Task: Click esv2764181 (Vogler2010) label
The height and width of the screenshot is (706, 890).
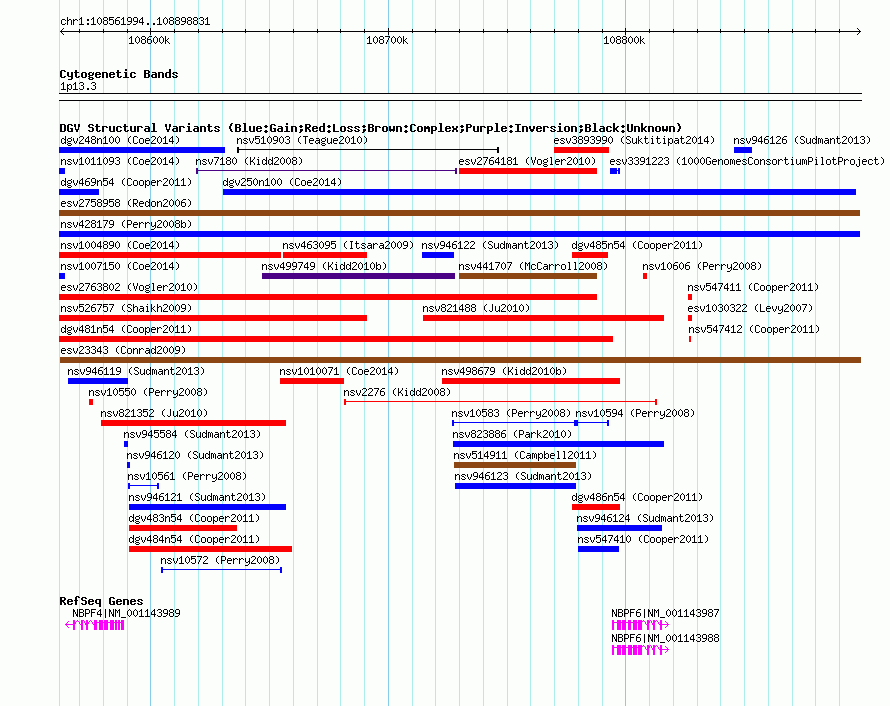Action: [x=527, y=161]
